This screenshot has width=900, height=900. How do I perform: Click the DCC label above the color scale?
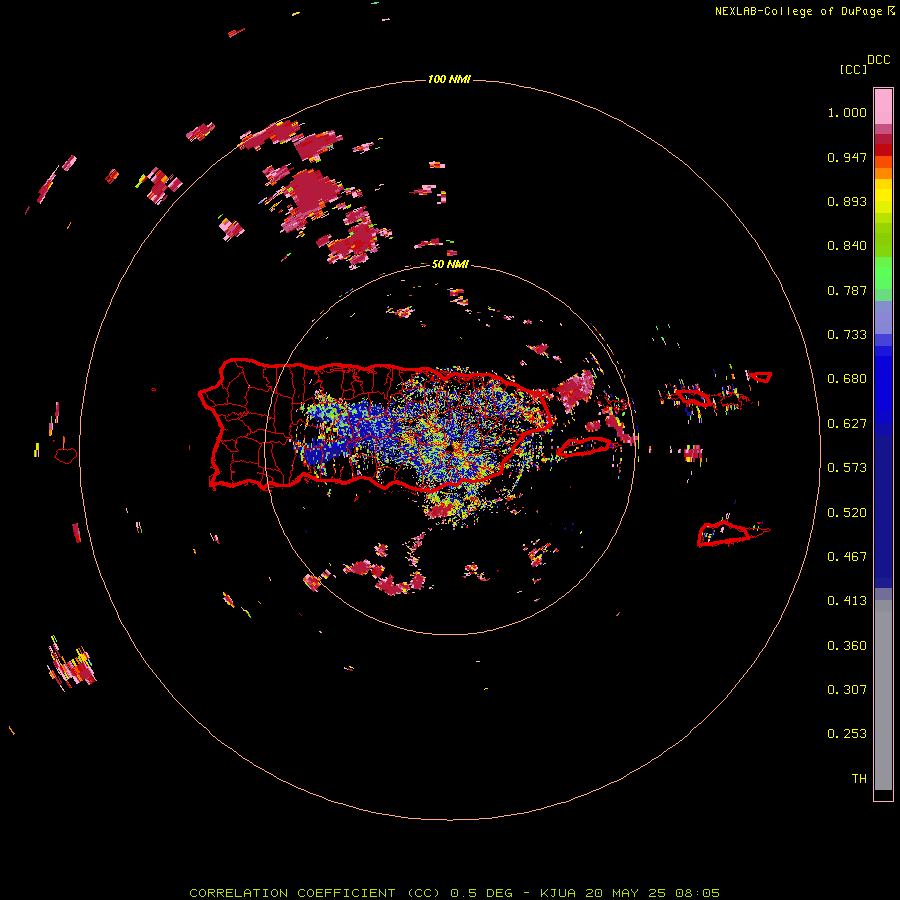pyautogui.click(x=879, y=60)
